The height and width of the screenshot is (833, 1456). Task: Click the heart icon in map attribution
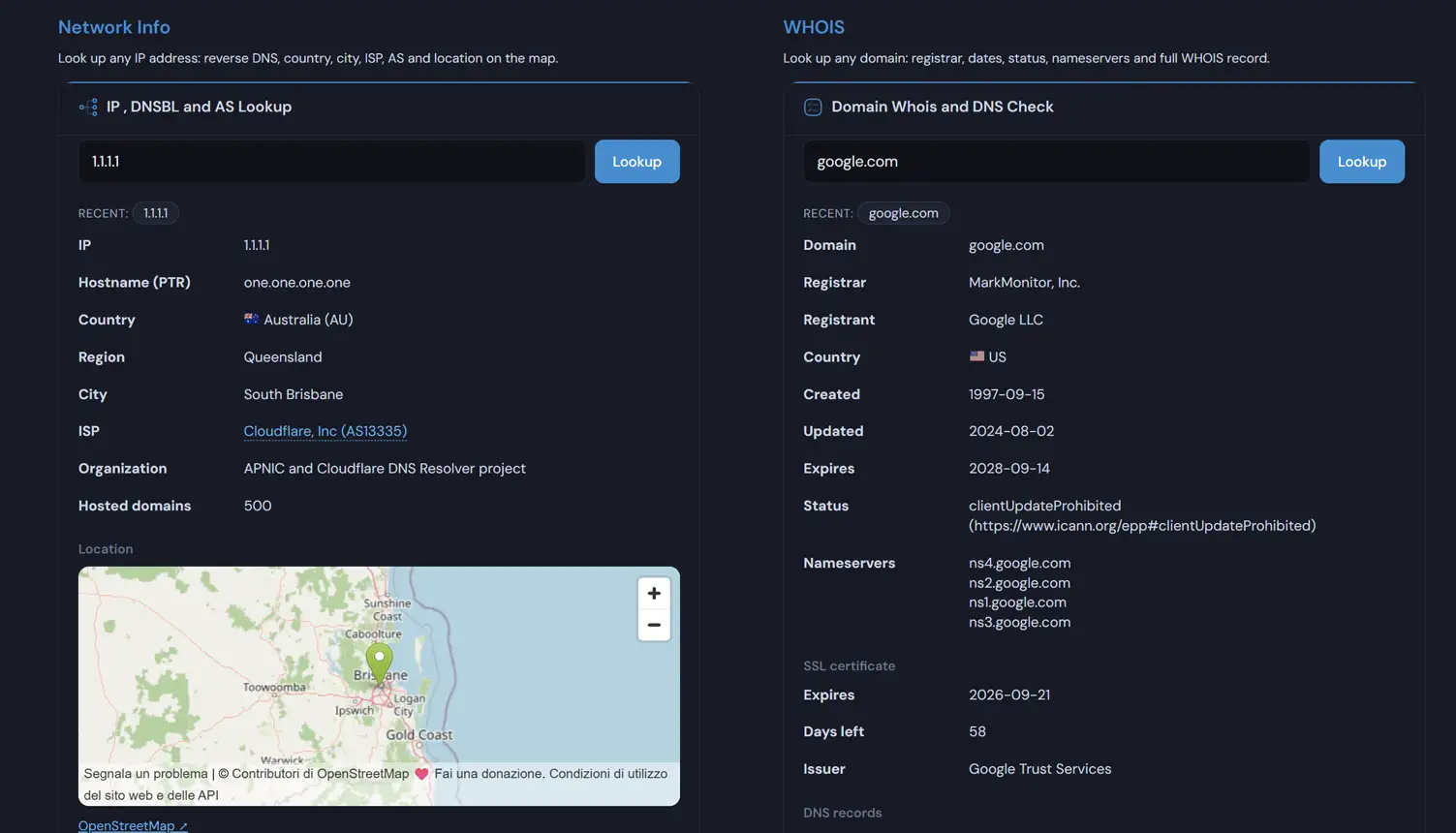click(421, 774)
